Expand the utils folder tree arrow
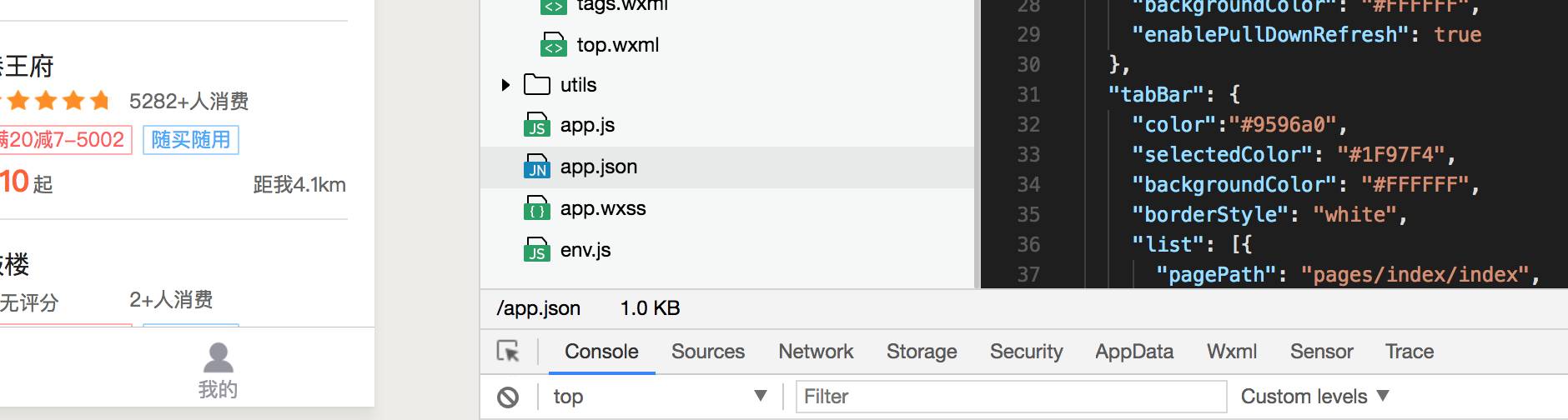This screenshot has width=1568, height=420. click(505, 85)
